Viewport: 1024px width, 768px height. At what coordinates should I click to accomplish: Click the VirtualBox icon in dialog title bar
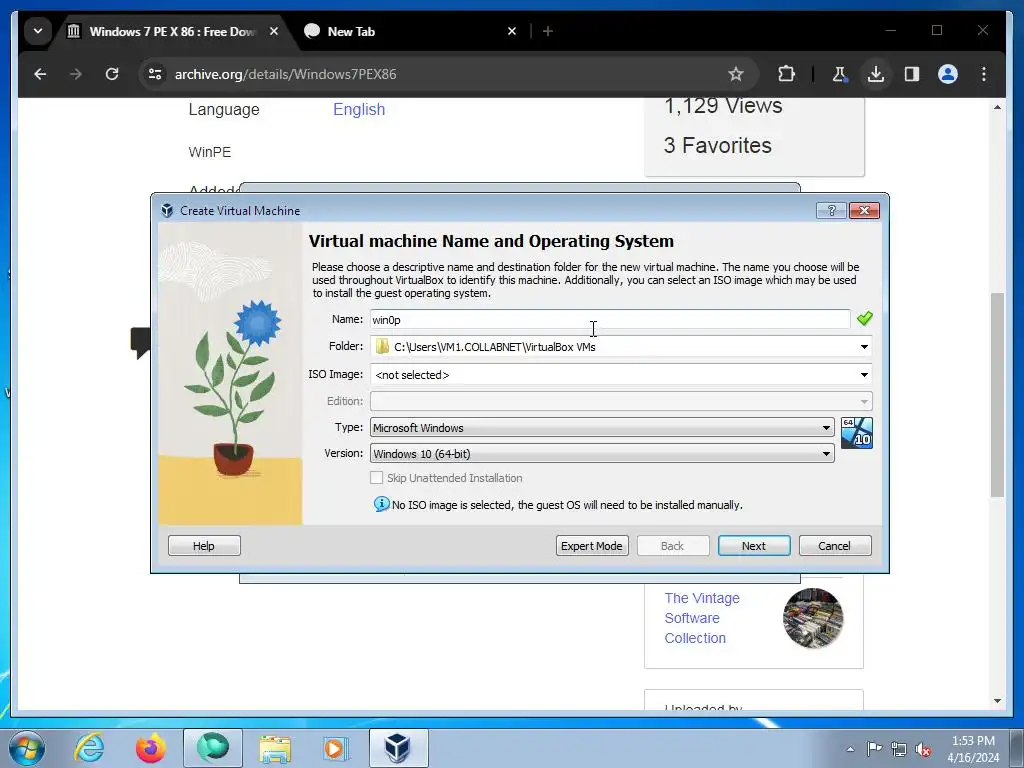pyautogui.click(x=167, y=210)
